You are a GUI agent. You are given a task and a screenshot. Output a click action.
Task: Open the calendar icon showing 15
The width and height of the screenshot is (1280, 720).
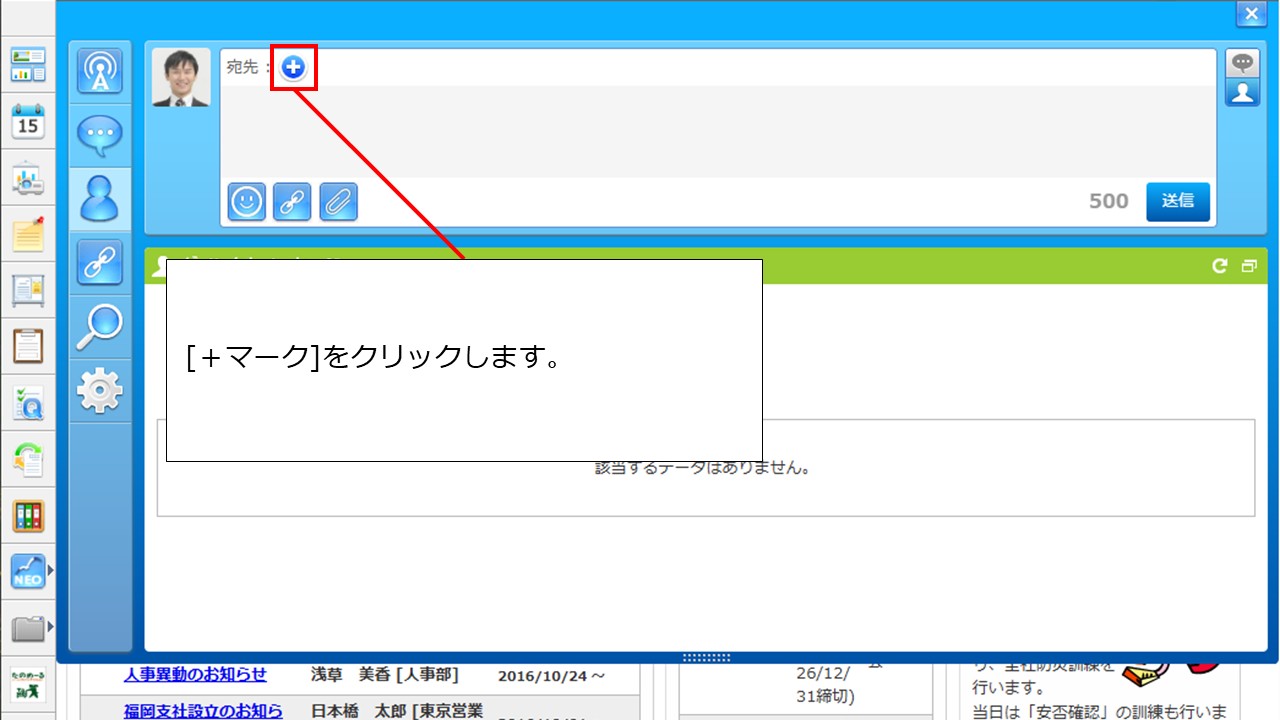[28, 122]
